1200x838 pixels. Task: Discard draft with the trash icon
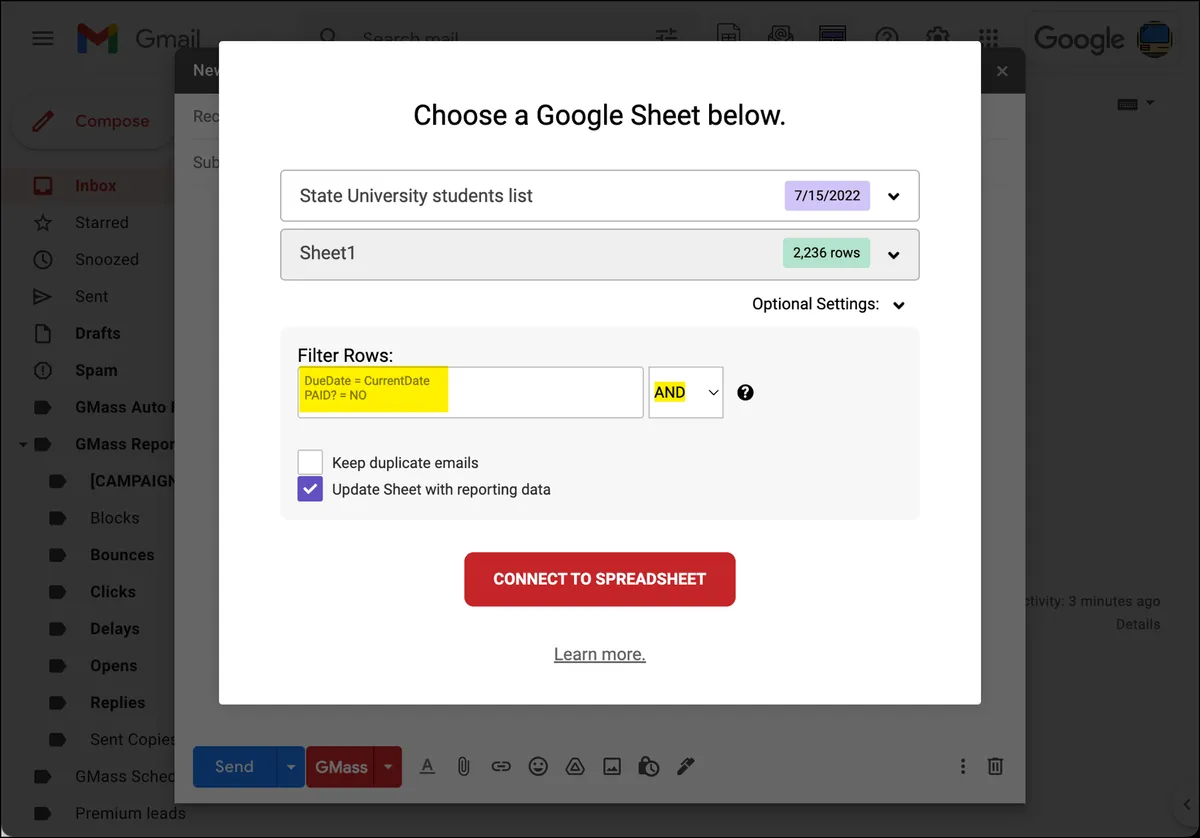click(x=996, y=766)
